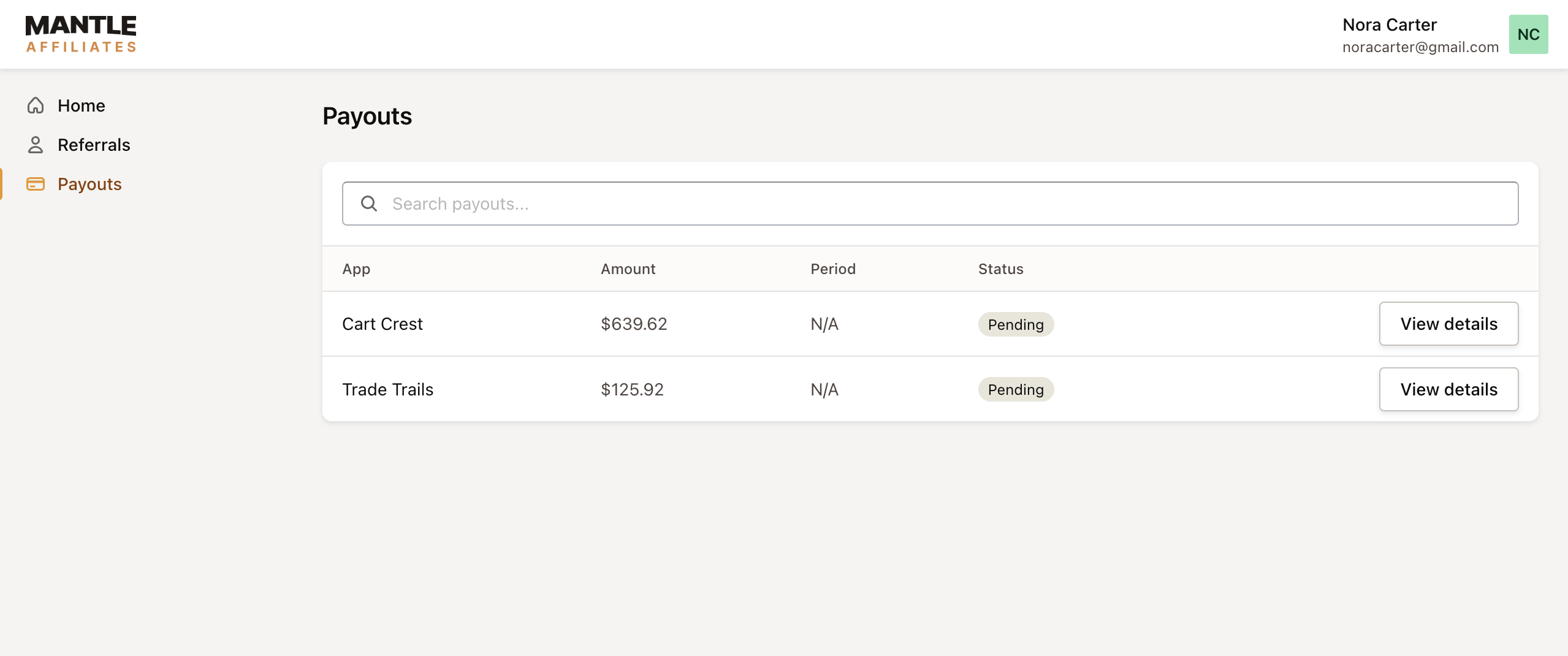Select the Payouts card icon

pyautogui.click(x=35, y=183)
